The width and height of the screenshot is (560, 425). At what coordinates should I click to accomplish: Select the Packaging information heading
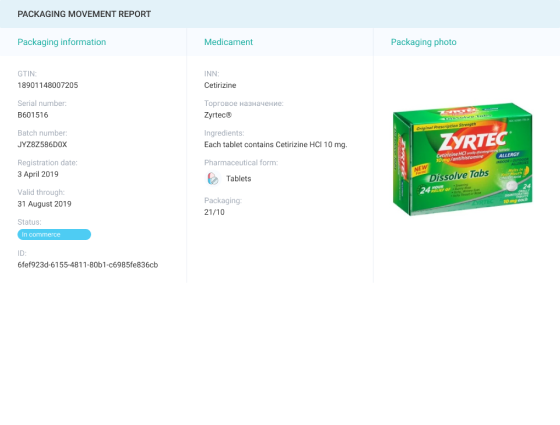pos(62,42)
